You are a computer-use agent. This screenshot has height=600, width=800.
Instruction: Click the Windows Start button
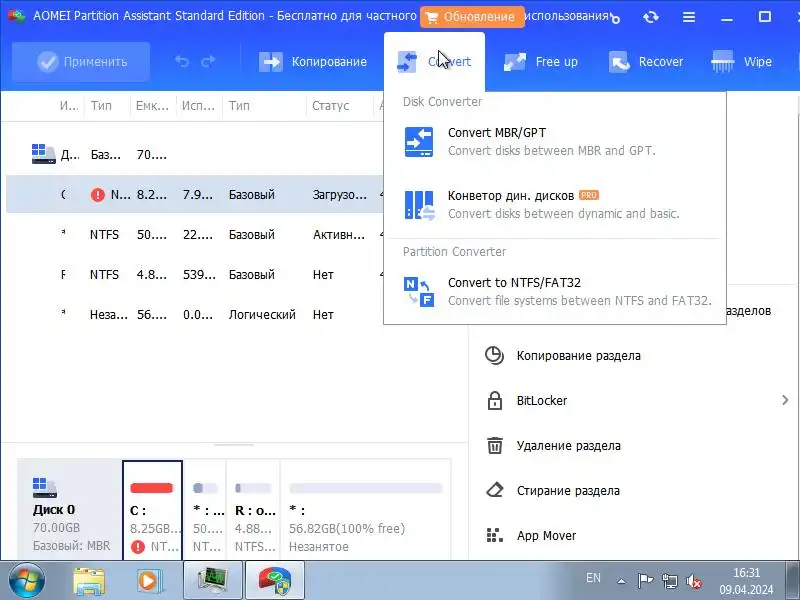point(26,580)
